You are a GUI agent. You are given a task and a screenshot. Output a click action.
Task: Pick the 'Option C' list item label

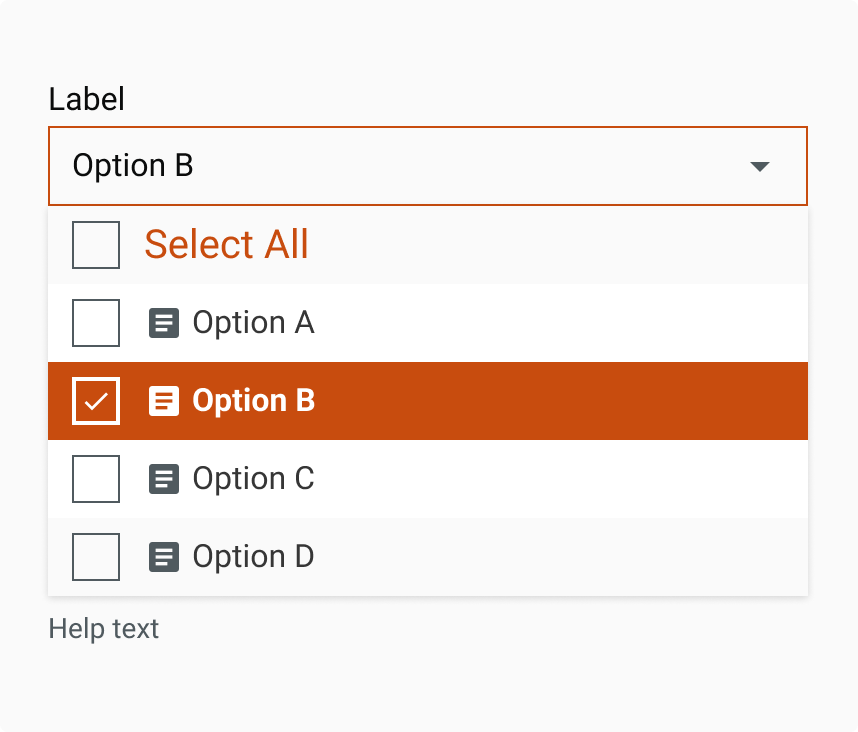coord(253,479)
